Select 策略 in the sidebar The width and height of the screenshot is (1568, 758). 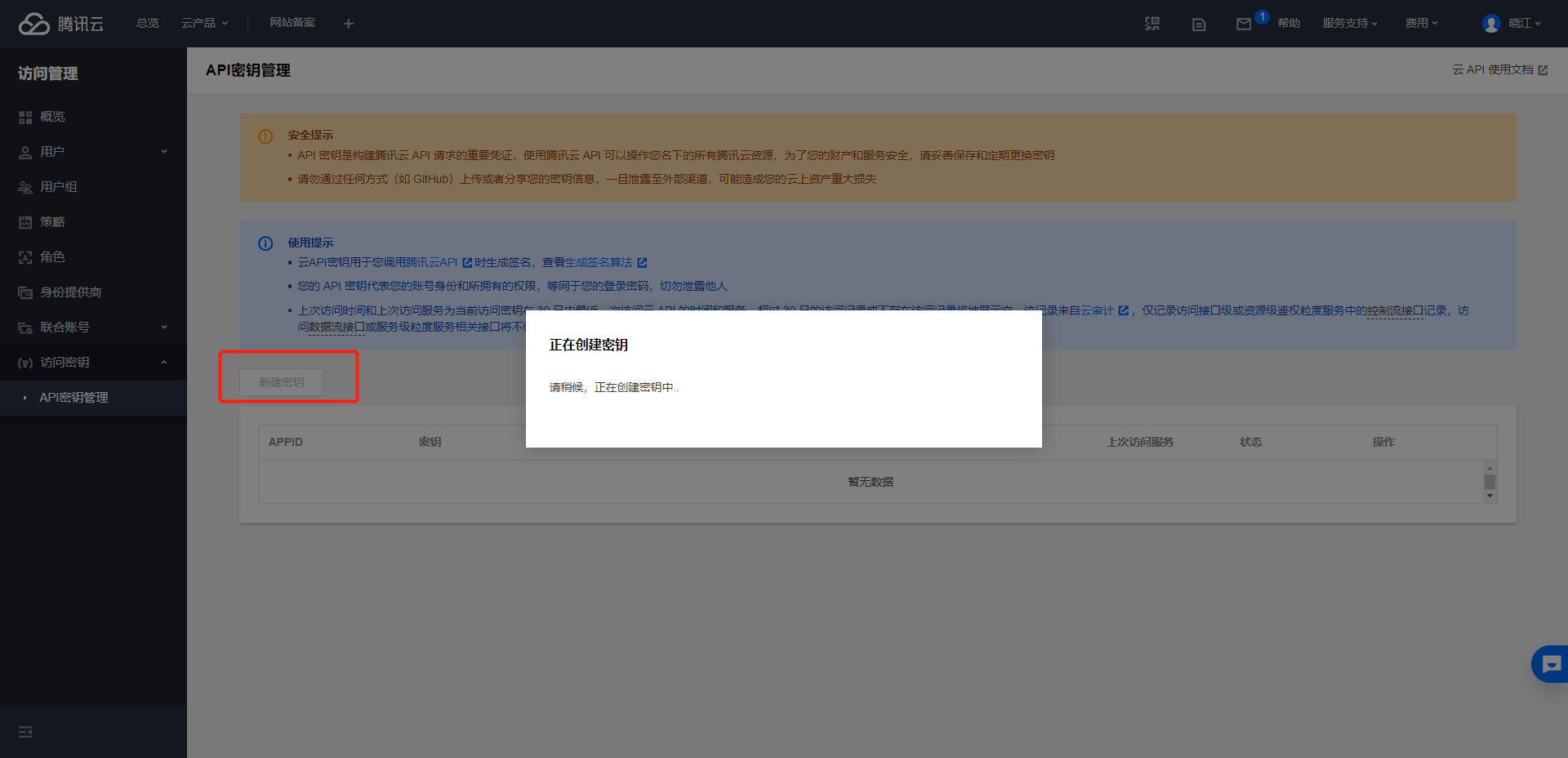52,222
